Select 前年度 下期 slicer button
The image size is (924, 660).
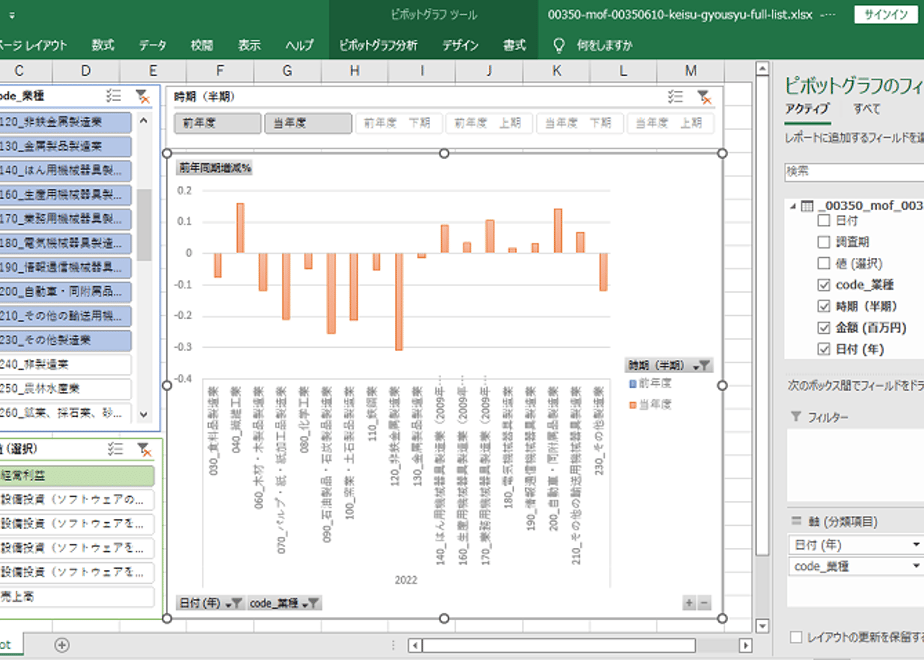[x=399, y=123]
